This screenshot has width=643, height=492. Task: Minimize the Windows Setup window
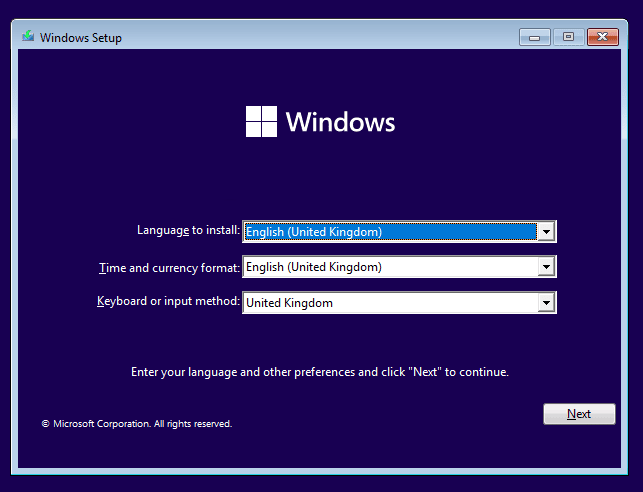535,37
